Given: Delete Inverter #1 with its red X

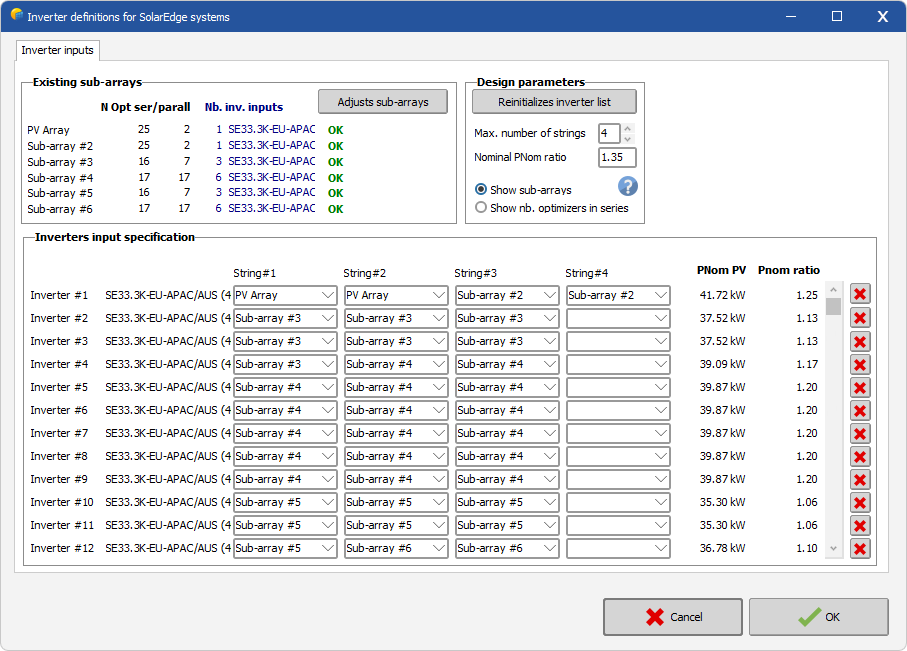Looking at the screenshot, I should point(860,295).
